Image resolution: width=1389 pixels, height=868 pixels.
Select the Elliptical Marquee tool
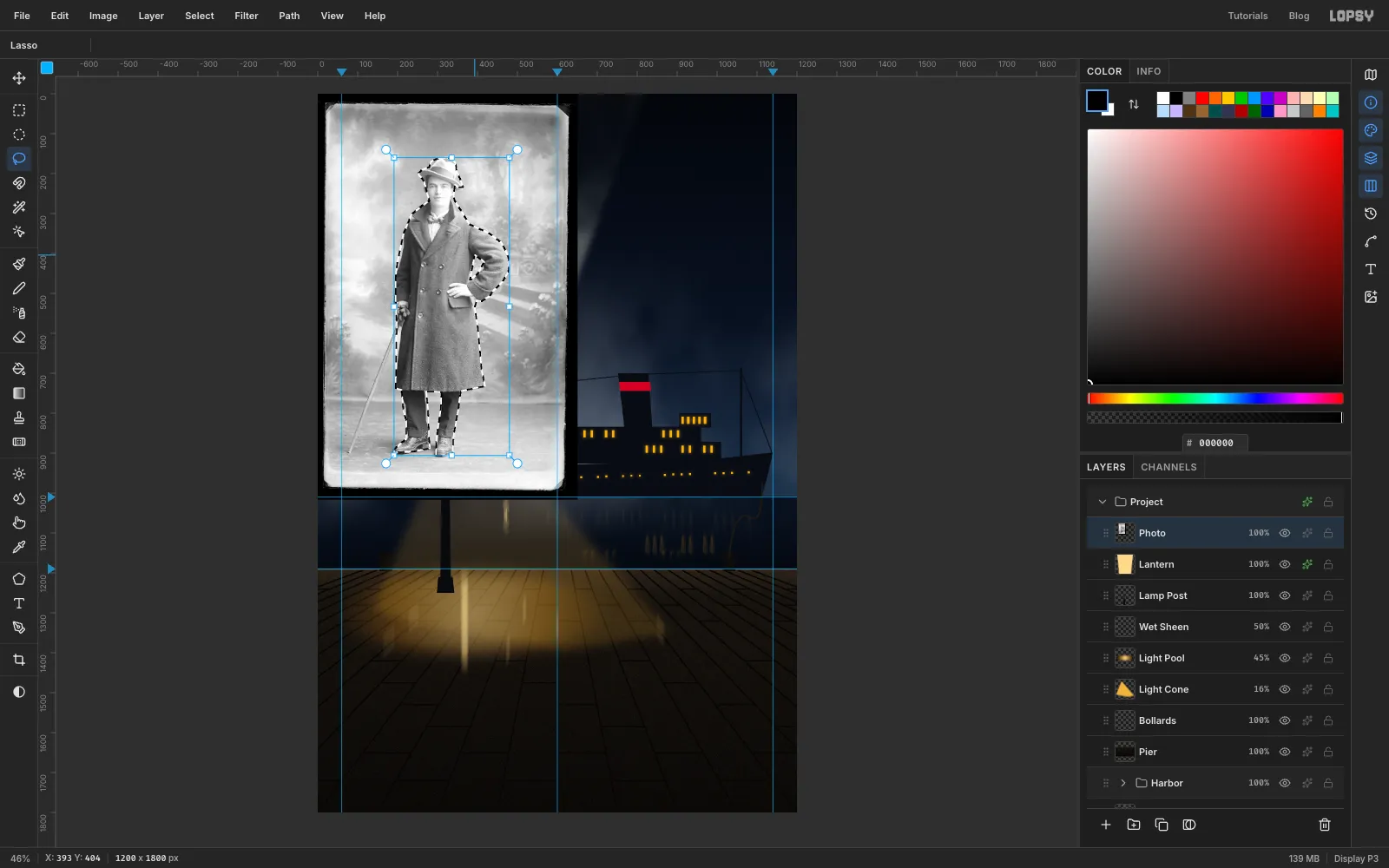[x=19, y=135]
